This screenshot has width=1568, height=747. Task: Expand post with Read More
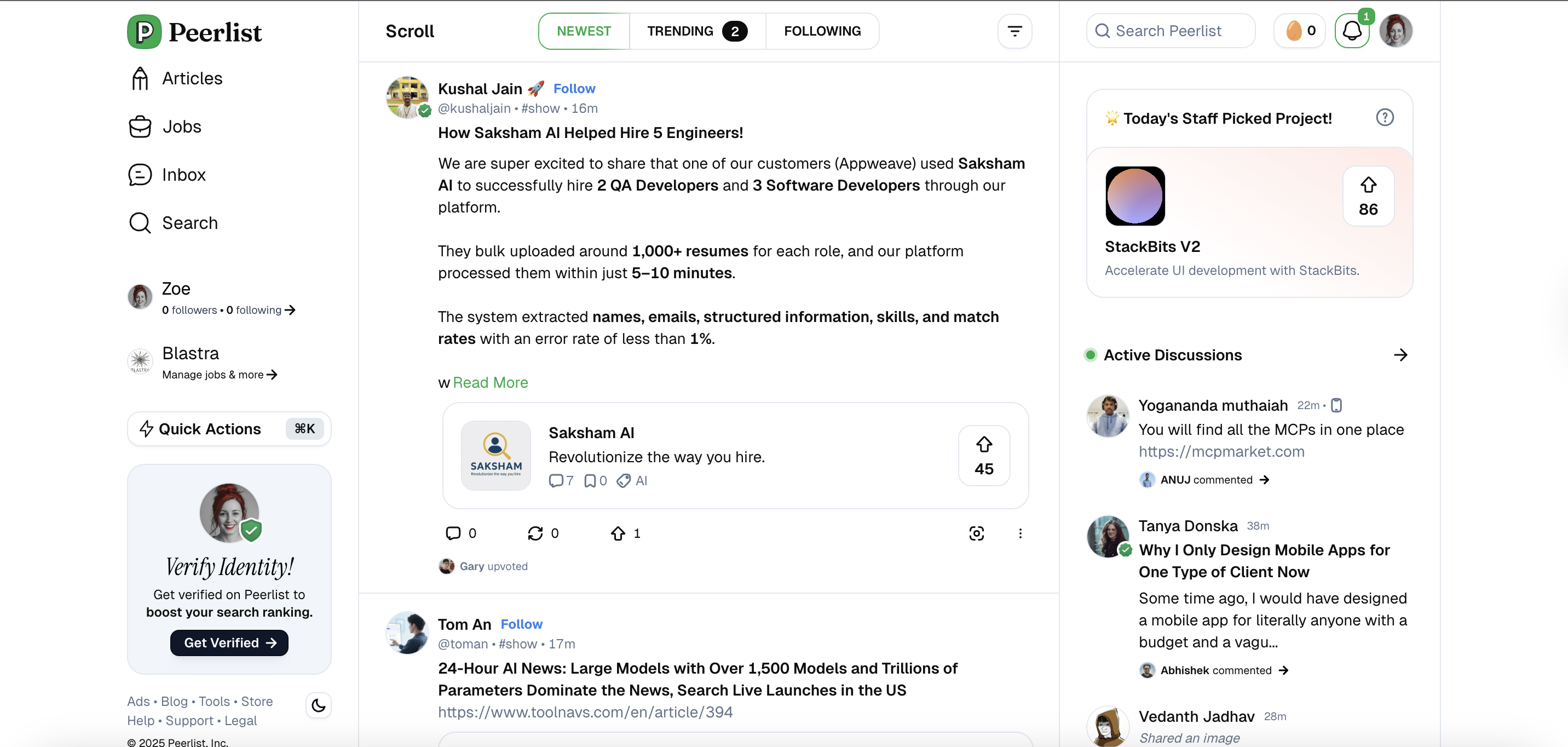[490, 382]
